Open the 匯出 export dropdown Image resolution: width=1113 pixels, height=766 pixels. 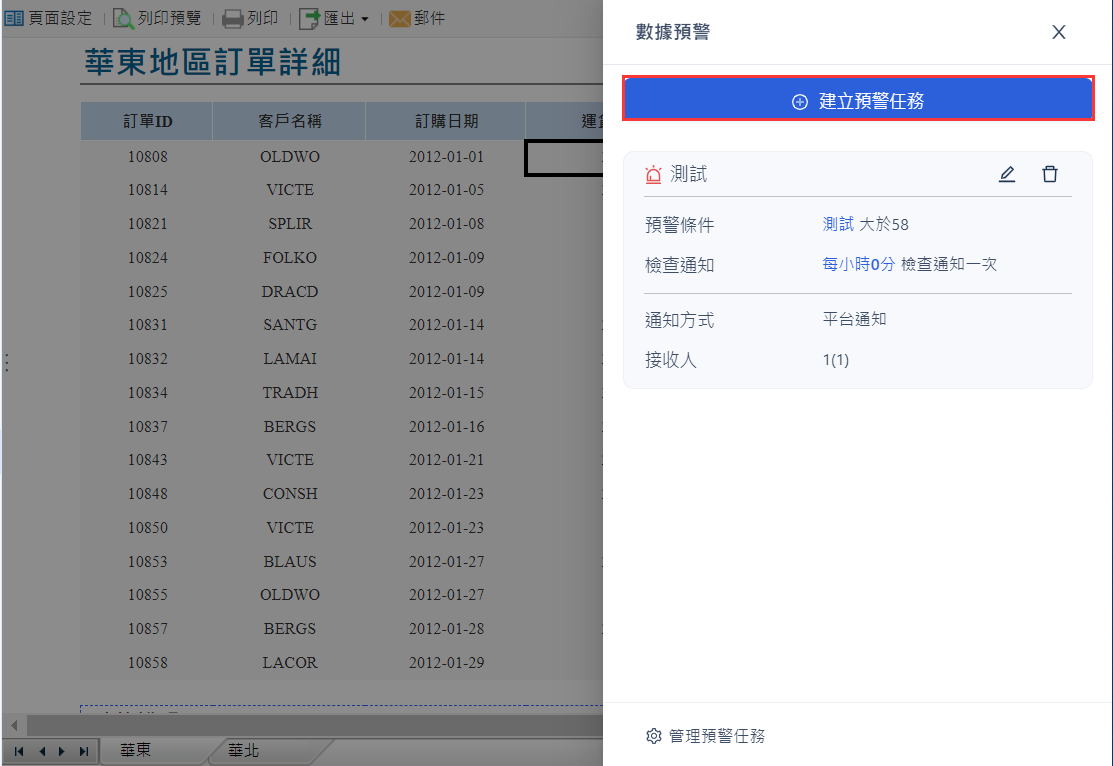(x=335, y=18)
